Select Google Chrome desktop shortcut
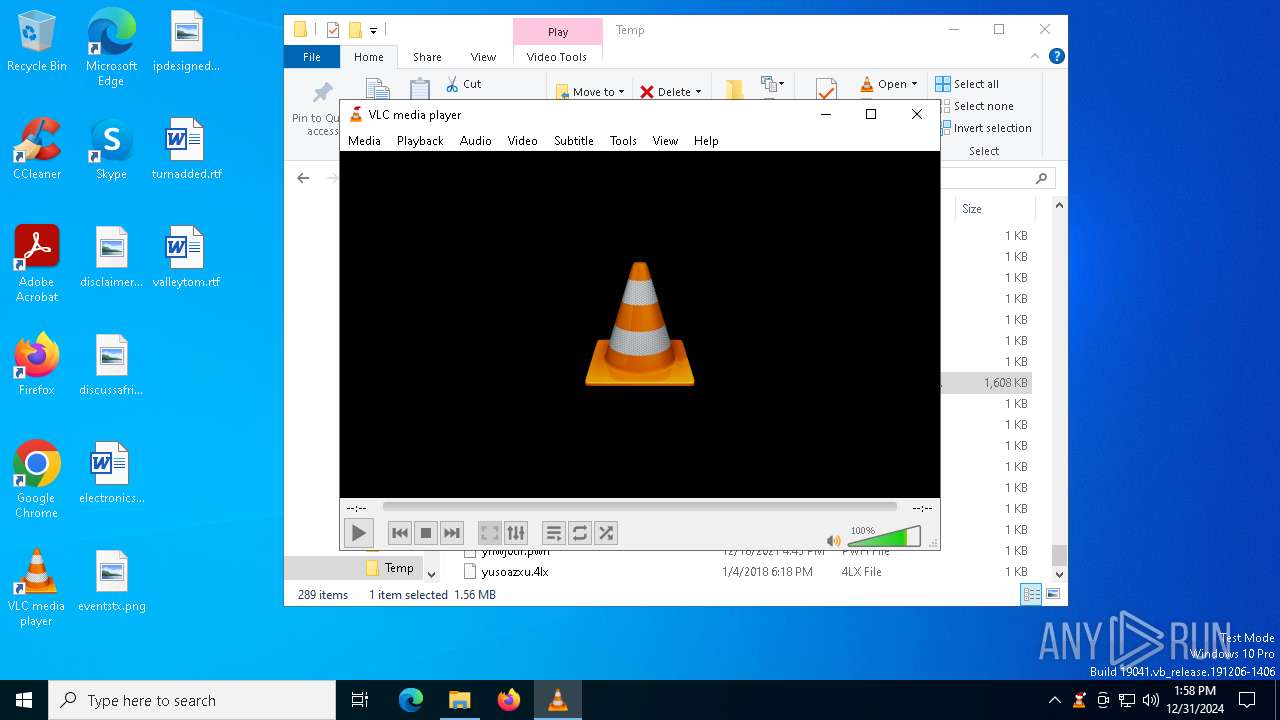 (x=37, y=480)
